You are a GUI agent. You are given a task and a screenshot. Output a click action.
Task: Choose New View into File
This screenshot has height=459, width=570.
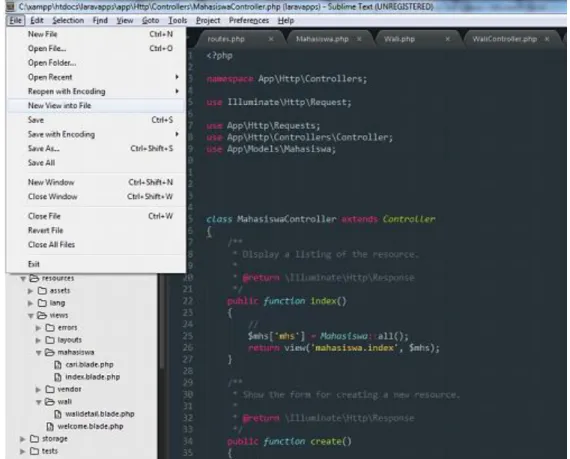(96, 105)
